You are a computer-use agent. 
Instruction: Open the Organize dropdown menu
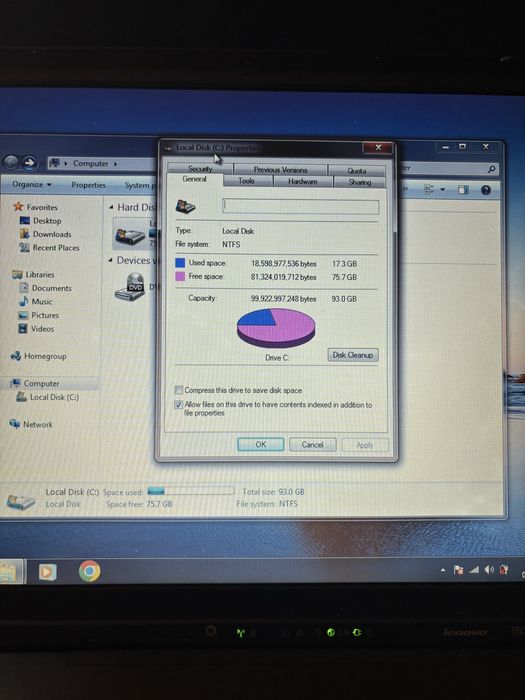pos(32,184)
